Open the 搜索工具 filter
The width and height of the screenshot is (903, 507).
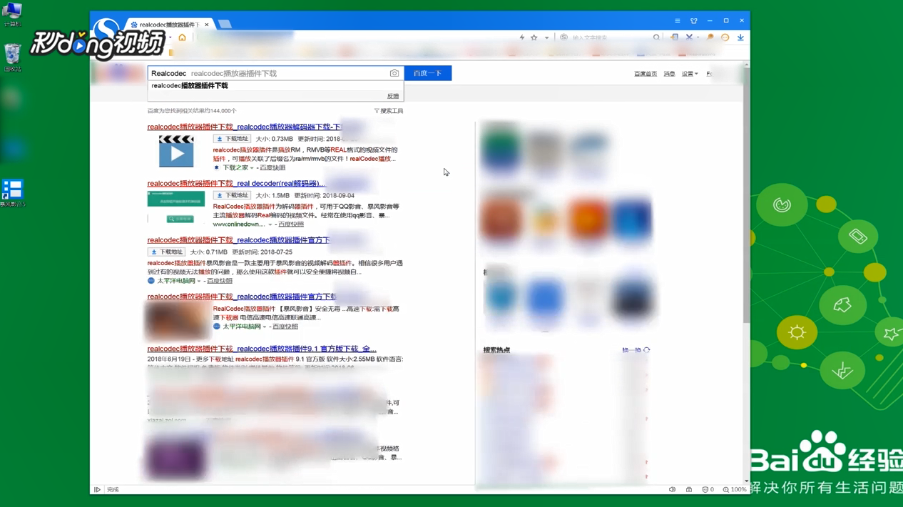click(389, 111)
